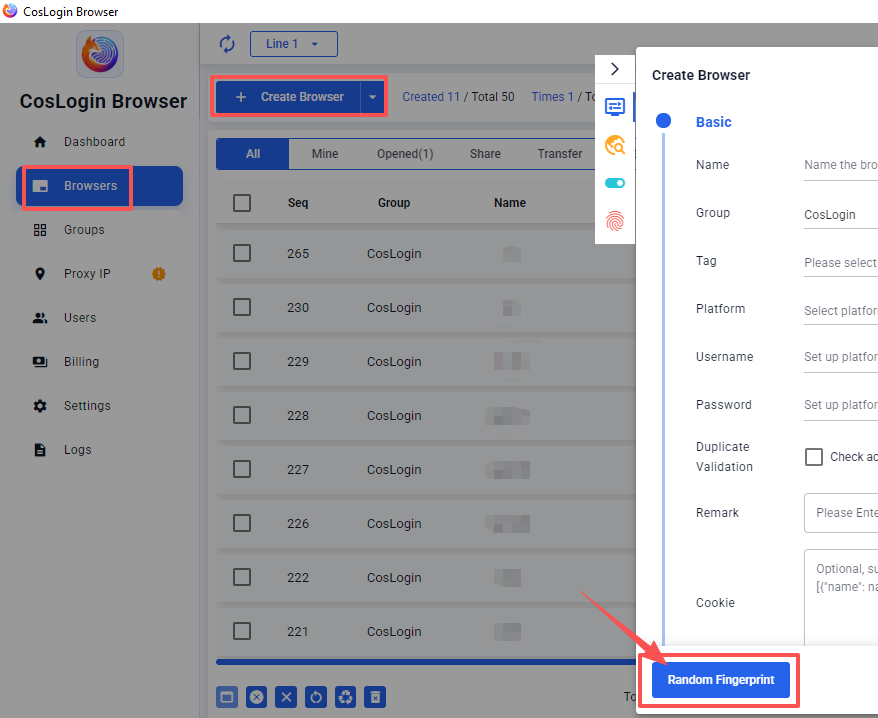Check the box for row Seq 230
This screenshot has width=878, height=718.
pos(242,307)
